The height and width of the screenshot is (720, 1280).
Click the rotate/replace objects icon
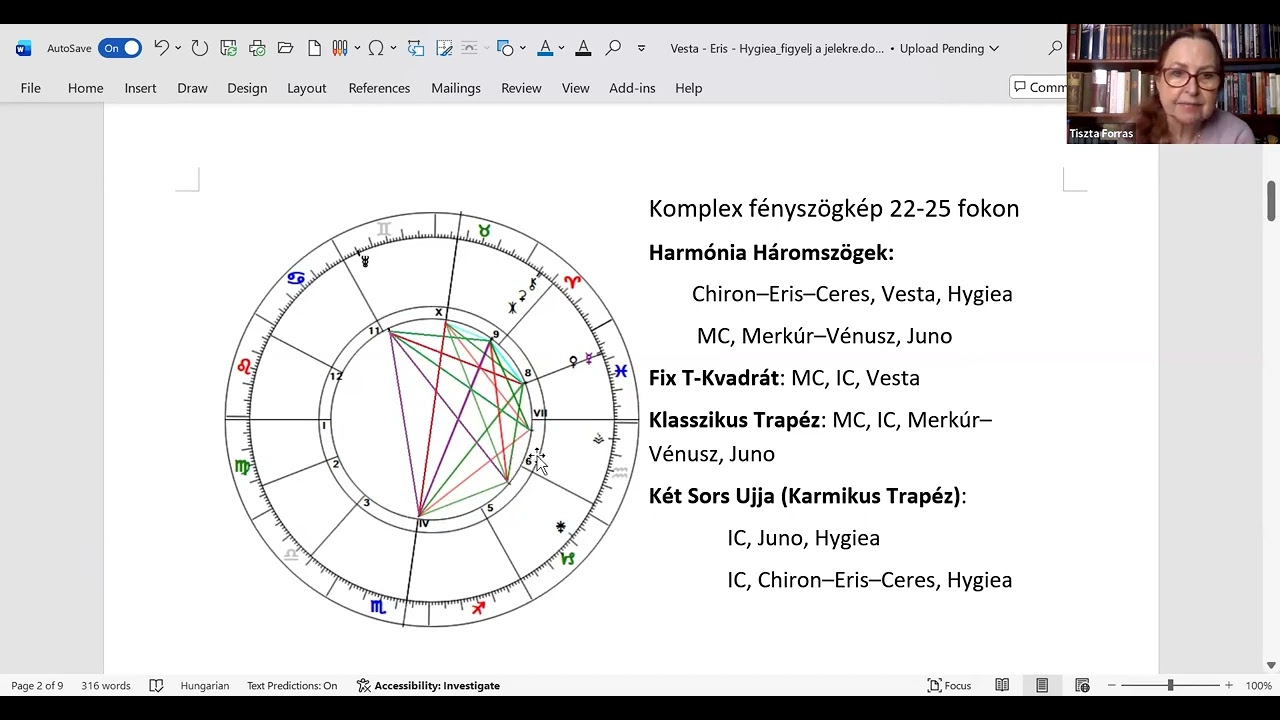tap(416, 48)
